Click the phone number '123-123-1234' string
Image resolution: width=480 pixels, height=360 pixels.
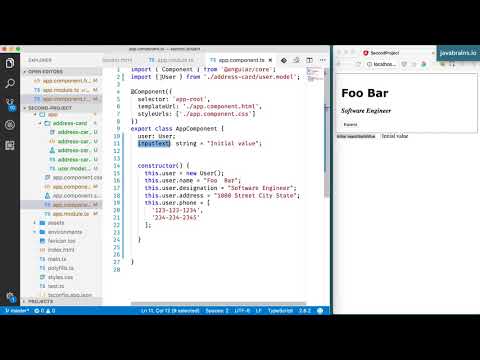[177, 210]
